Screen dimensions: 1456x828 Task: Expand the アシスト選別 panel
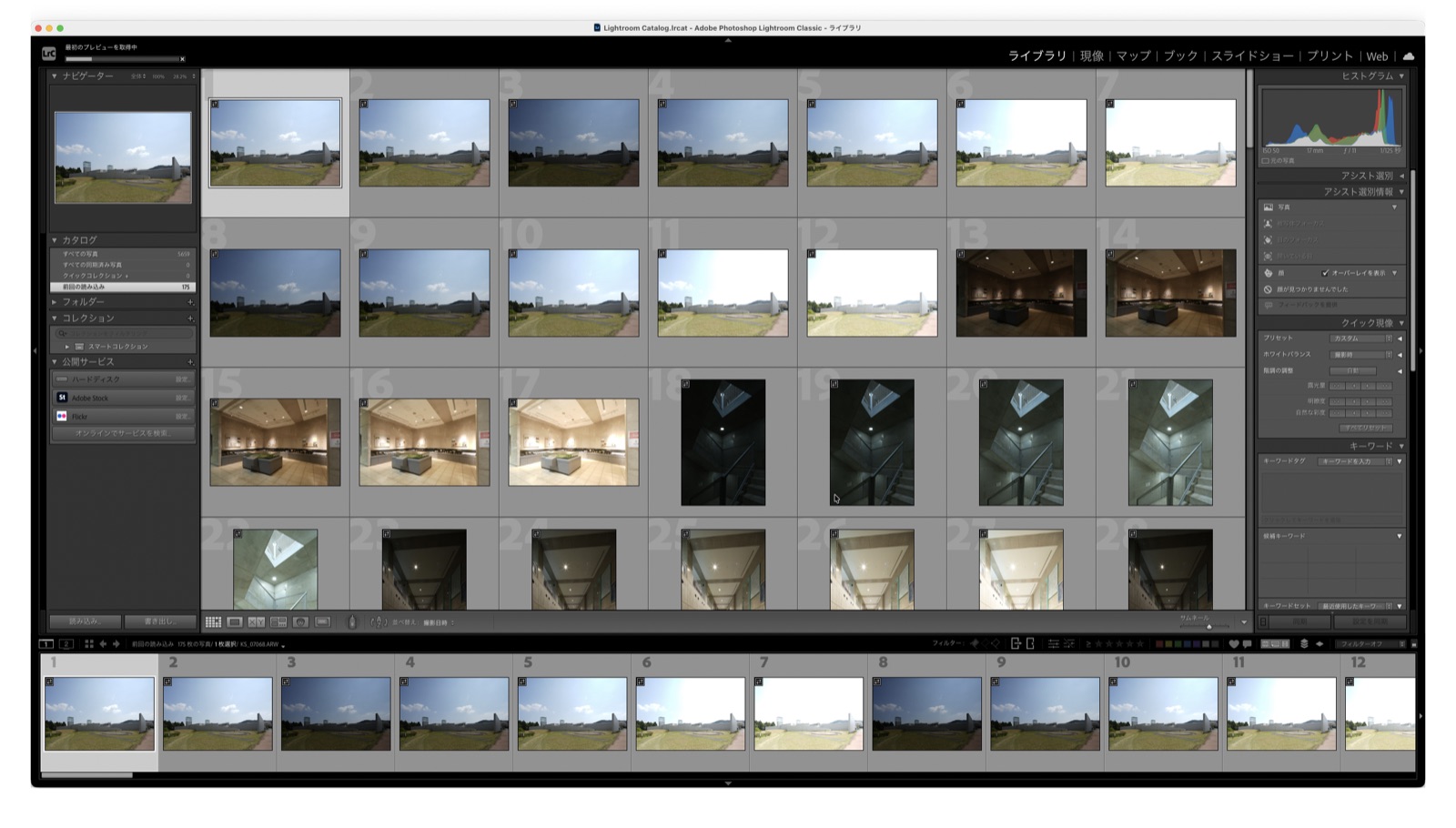tap(1401, 176)
